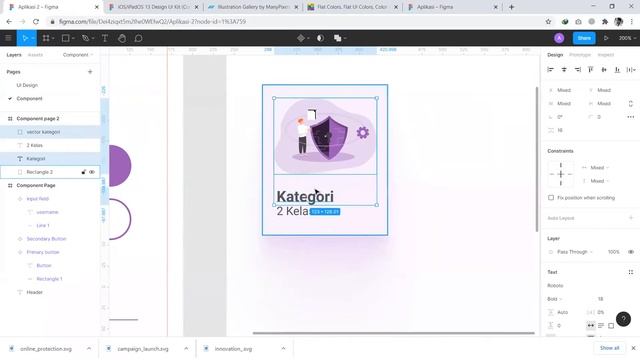Click the Create component icon

[x=301, y=38]
